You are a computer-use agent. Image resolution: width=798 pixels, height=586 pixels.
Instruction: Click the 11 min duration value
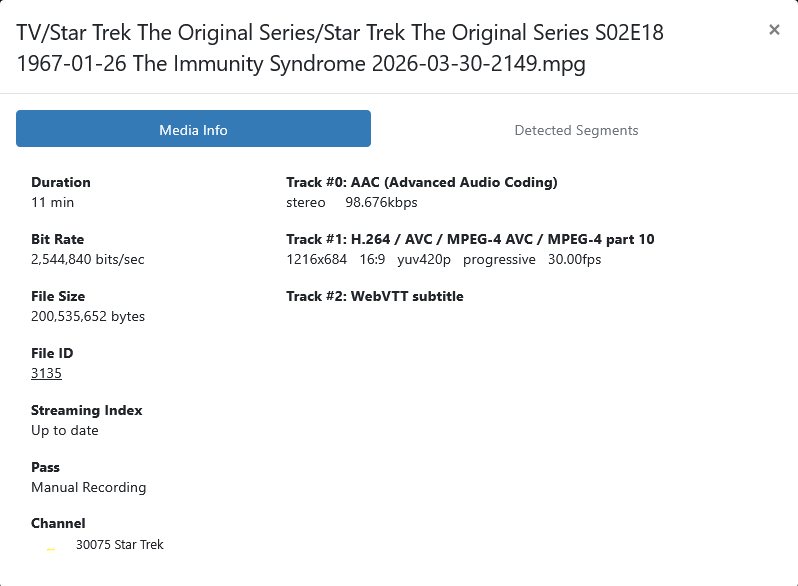coord(52,202)
